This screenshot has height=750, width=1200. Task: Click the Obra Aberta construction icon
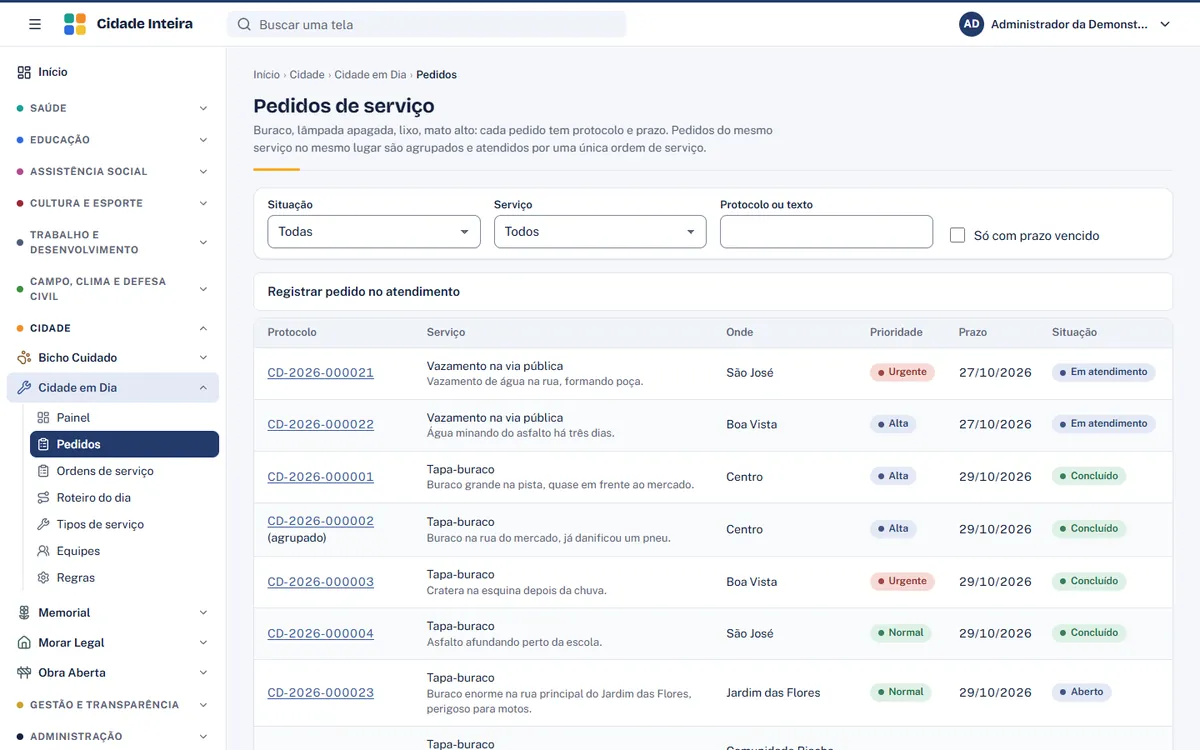tap(24, 673)
